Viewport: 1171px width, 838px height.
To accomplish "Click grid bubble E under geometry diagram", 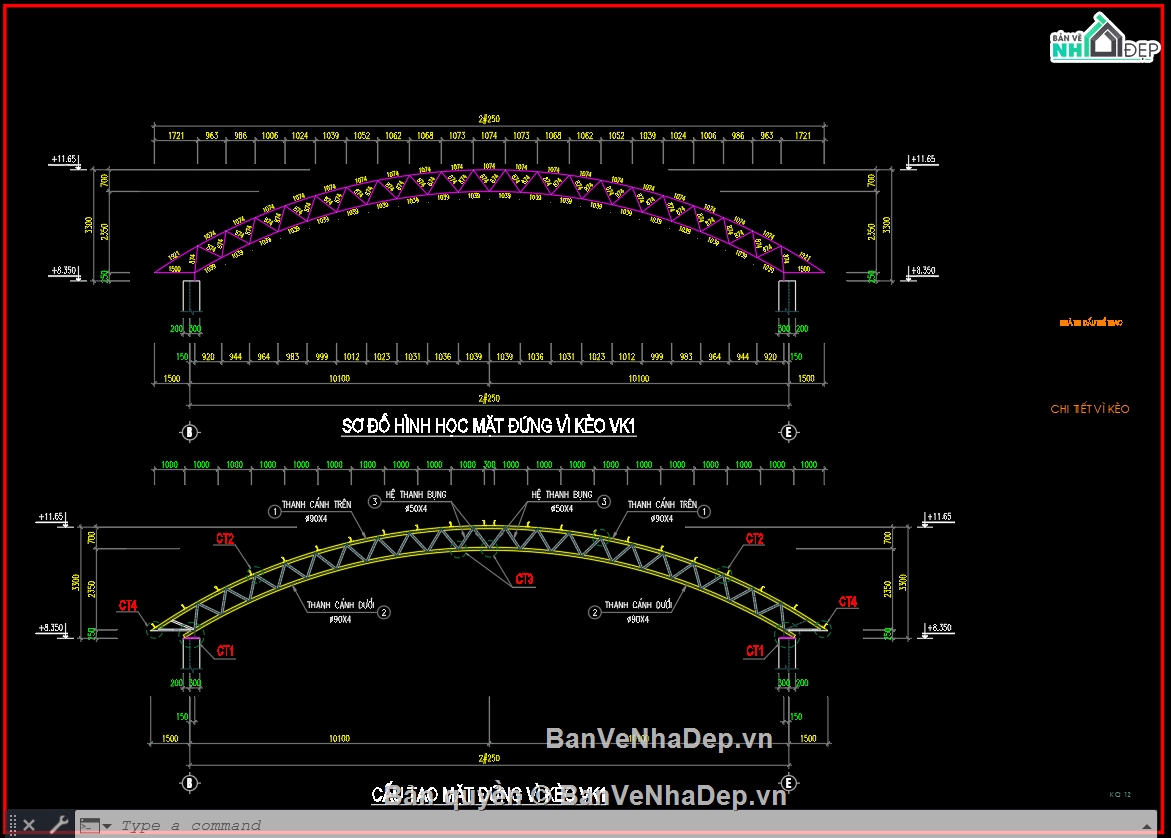I will click(789, 432).
